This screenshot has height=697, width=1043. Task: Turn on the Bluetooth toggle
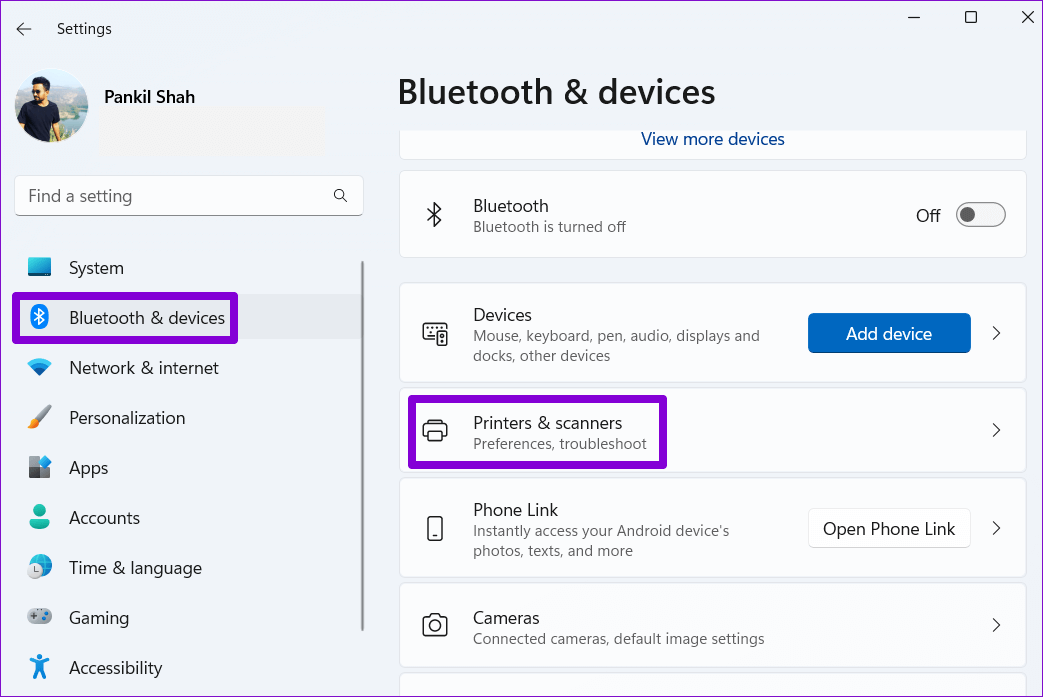tap(980, 215)
